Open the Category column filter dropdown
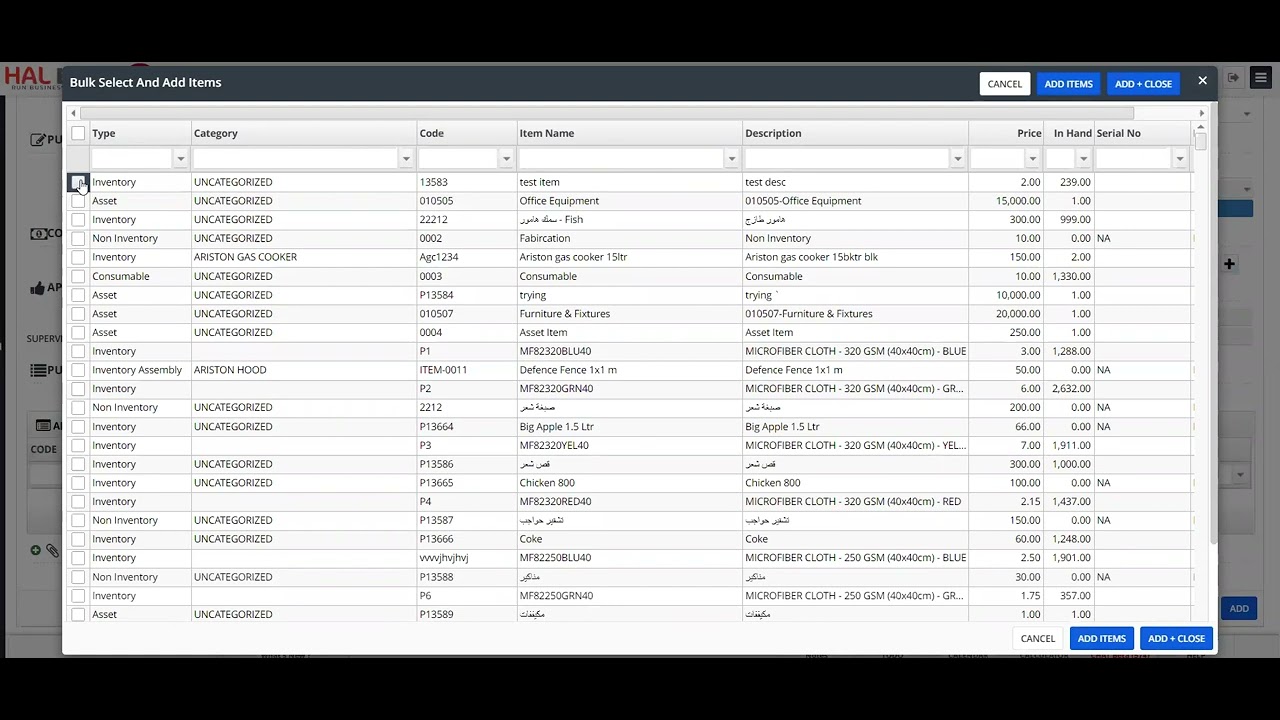Viewport: 1280px width, 720px height. tap(406, 159)
